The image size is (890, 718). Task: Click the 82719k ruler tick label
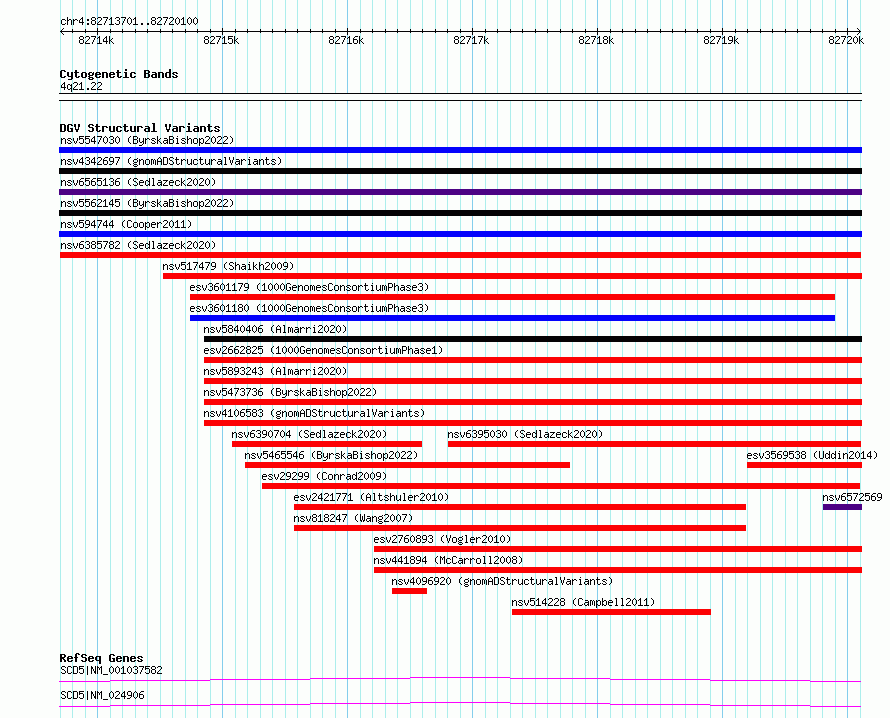(721, 40)
